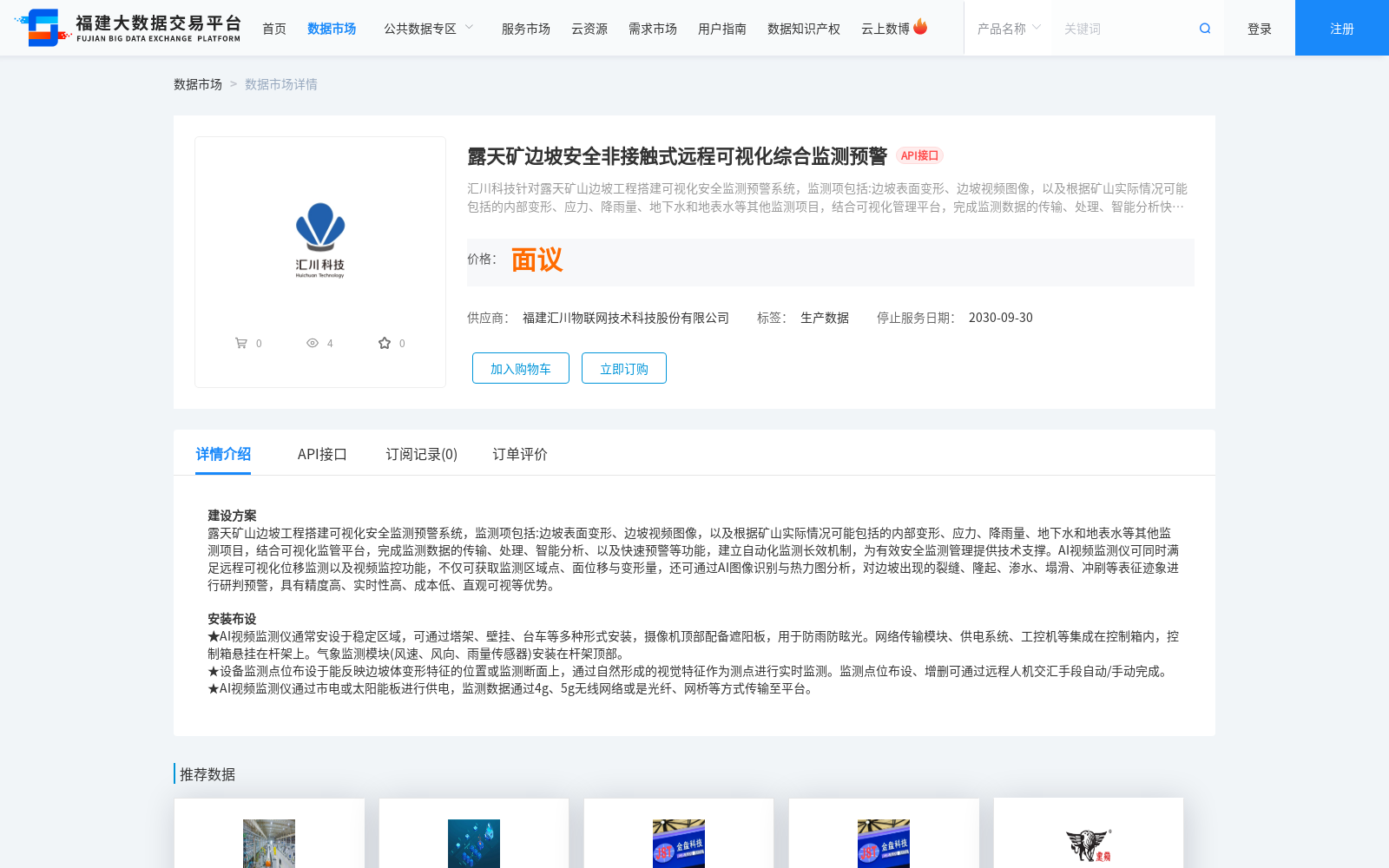Click the 推荐数据 section heading
Image resolution: width=1389 pixels, height=868 pixels.
tap(207, 774)
